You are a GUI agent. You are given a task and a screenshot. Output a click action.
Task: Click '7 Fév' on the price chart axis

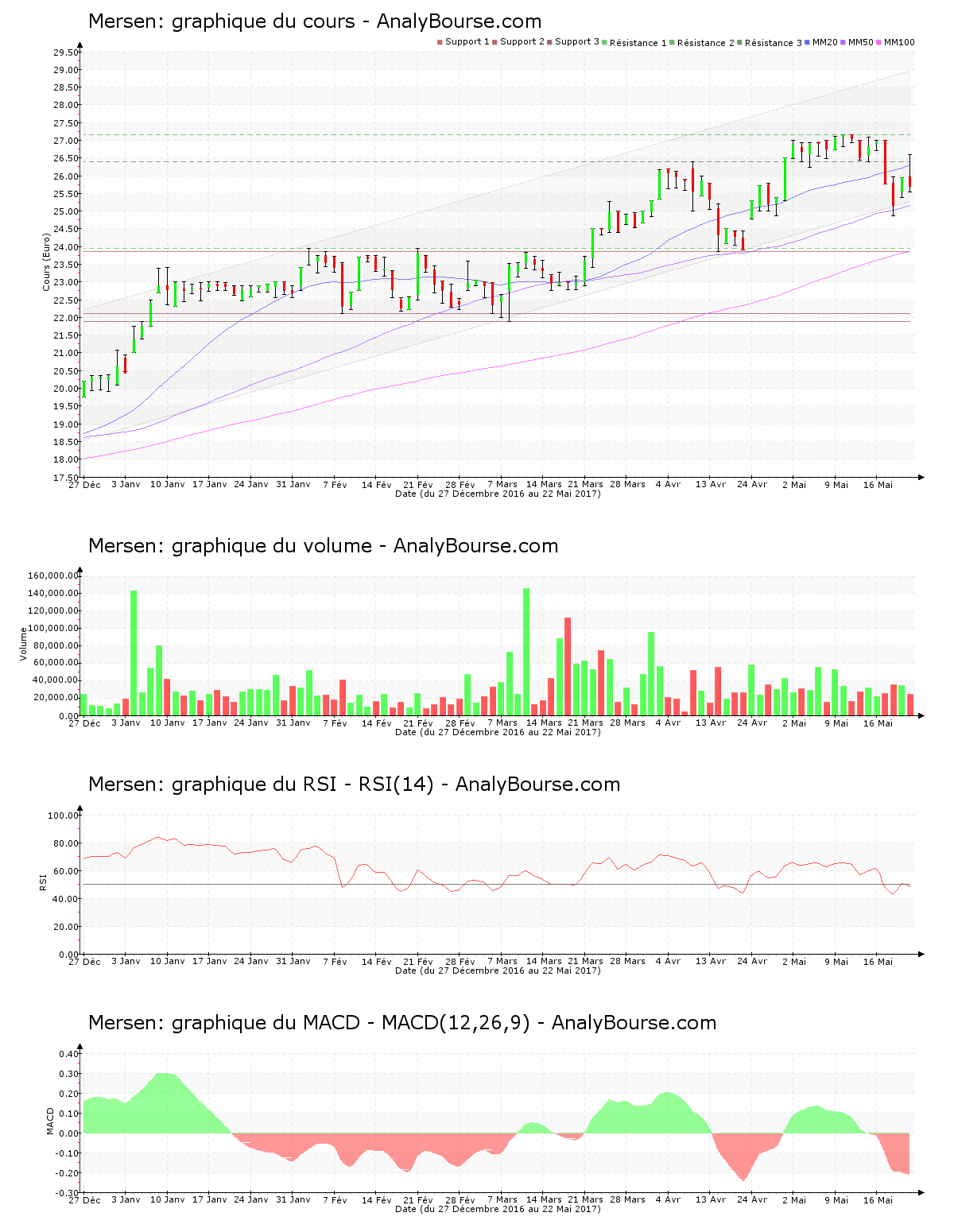tap(335, 484)
